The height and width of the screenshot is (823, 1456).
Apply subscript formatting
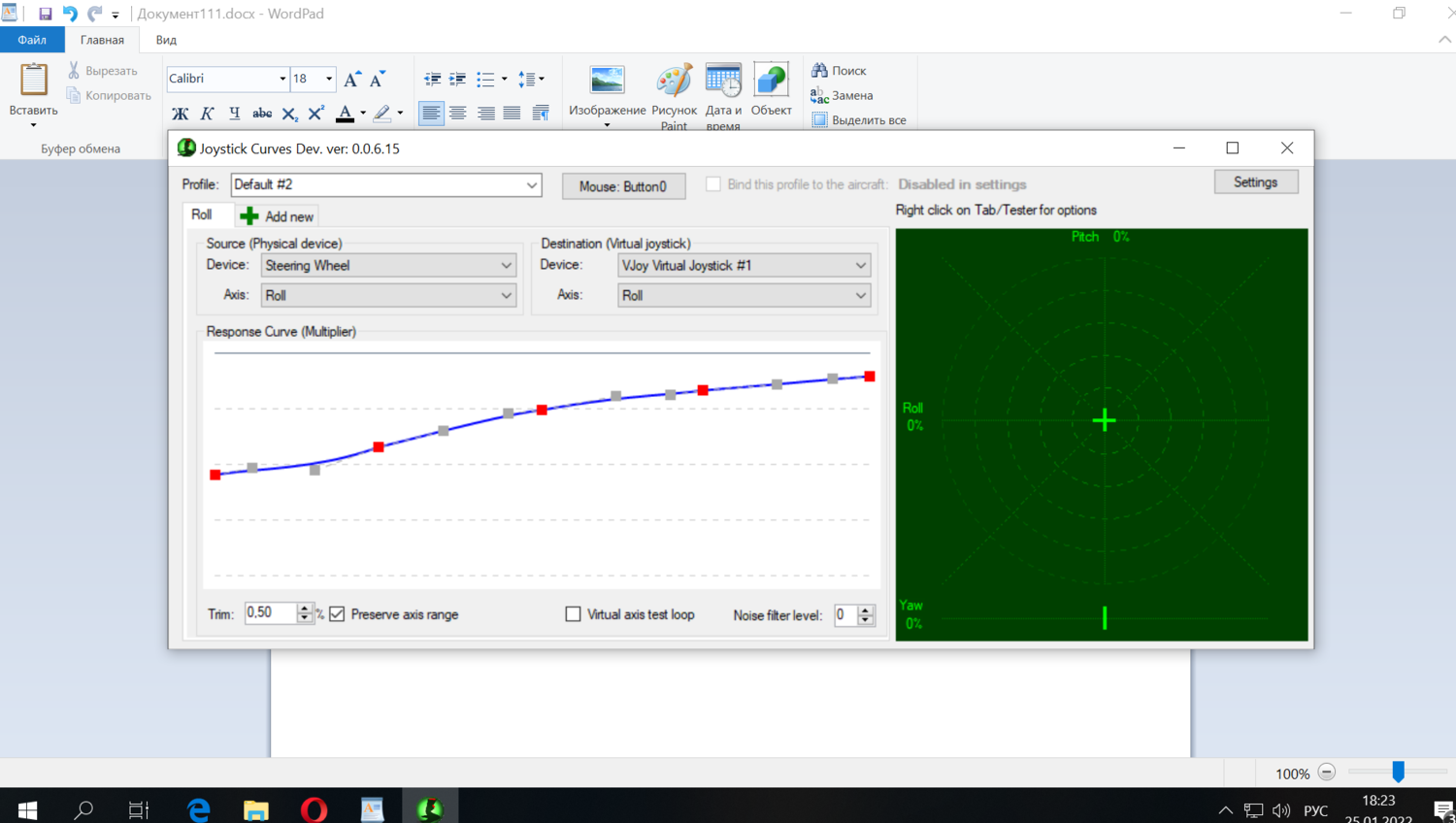click(x=289, y=114)
